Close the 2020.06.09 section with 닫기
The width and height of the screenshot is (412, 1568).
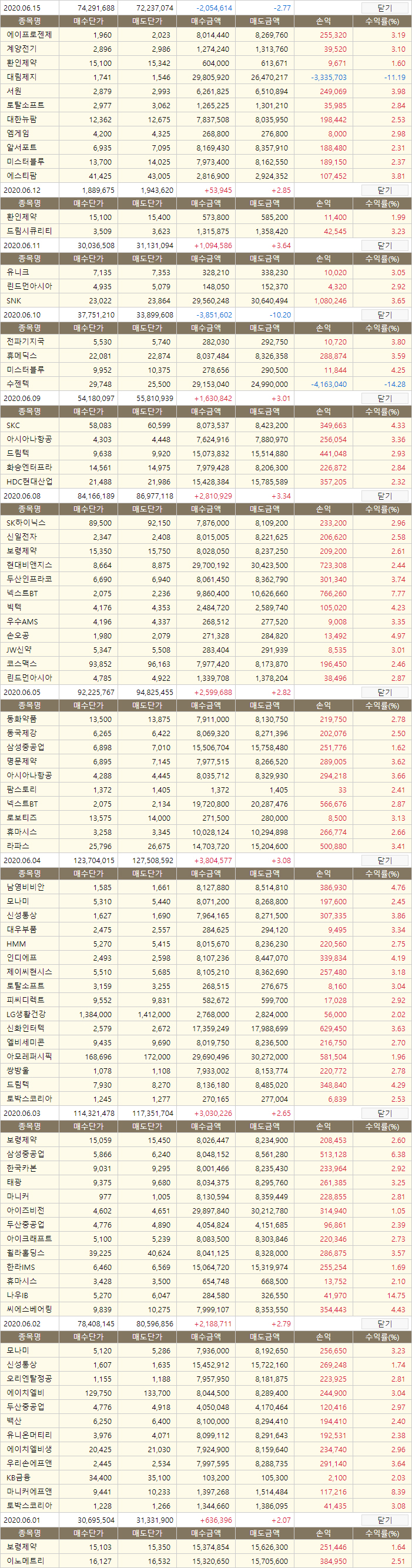pyautogui.click(x=384, y=398)
